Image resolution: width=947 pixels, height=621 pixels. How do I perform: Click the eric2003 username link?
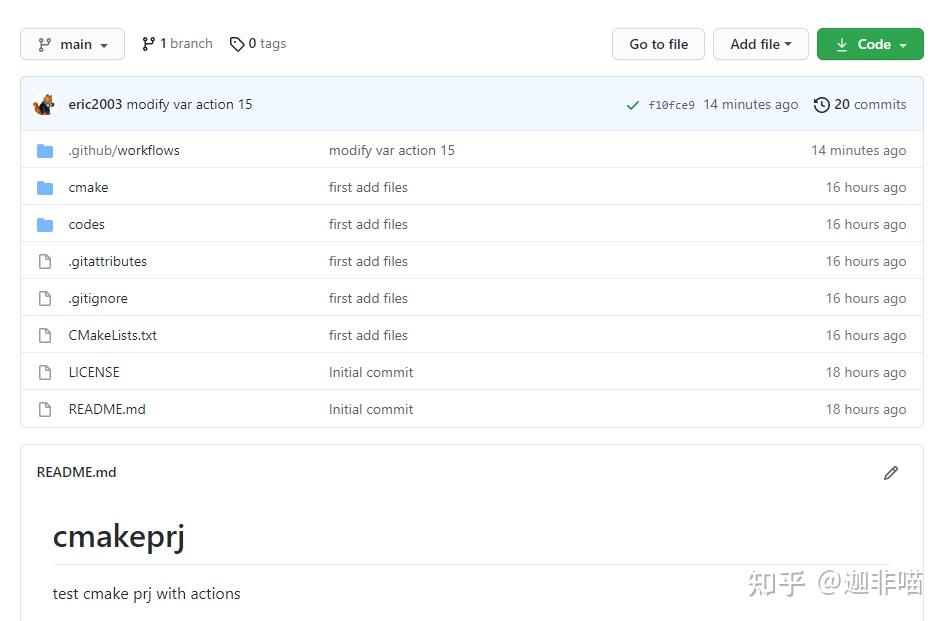[95, 104]
